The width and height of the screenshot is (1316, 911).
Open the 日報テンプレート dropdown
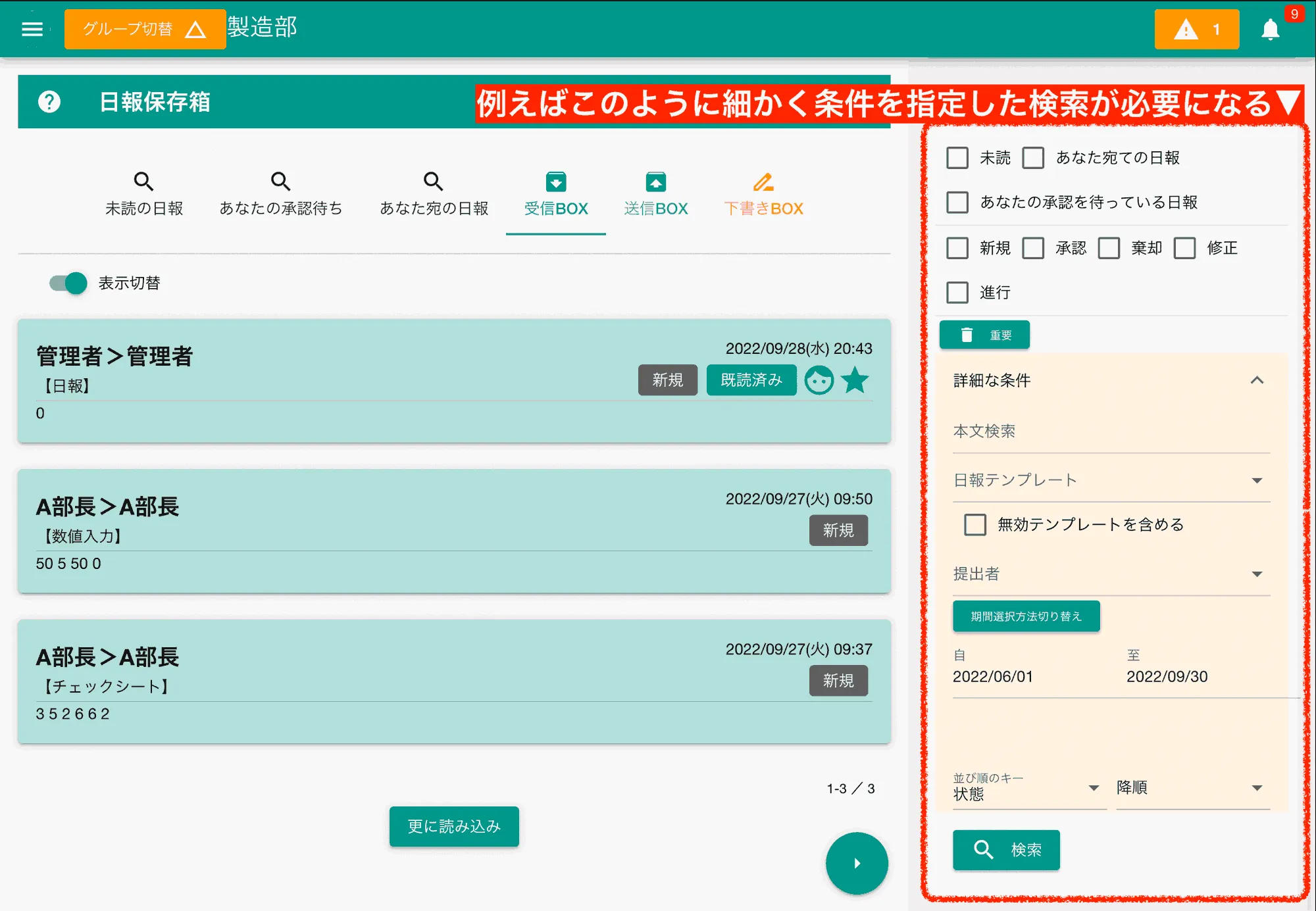[1257, 480]
